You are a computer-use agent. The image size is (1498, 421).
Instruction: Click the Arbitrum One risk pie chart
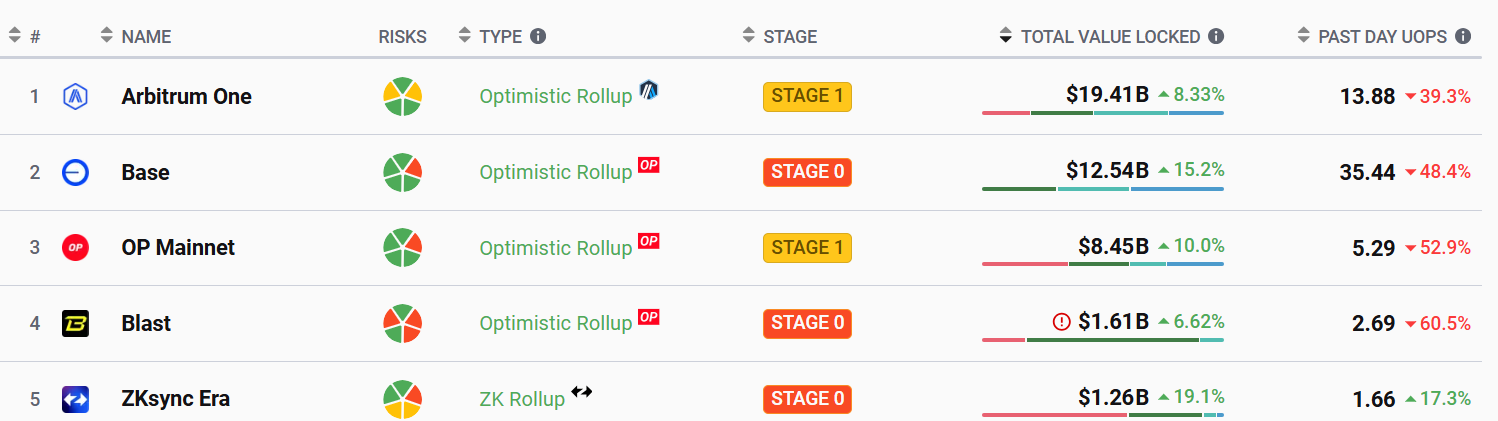[x=403, y=97]
